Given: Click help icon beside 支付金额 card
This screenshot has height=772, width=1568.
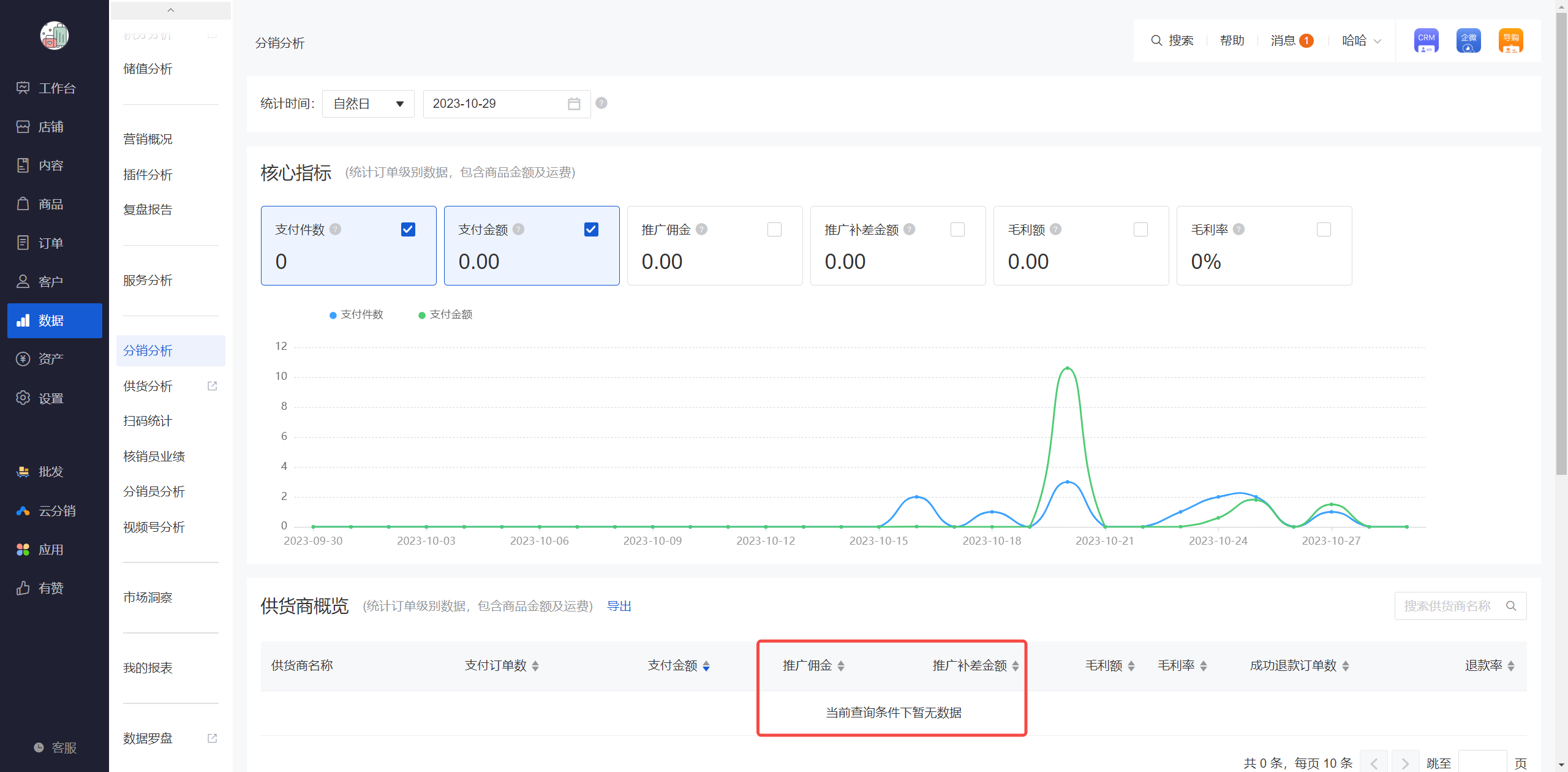Looking at the screenshot, I should point(518,229).
